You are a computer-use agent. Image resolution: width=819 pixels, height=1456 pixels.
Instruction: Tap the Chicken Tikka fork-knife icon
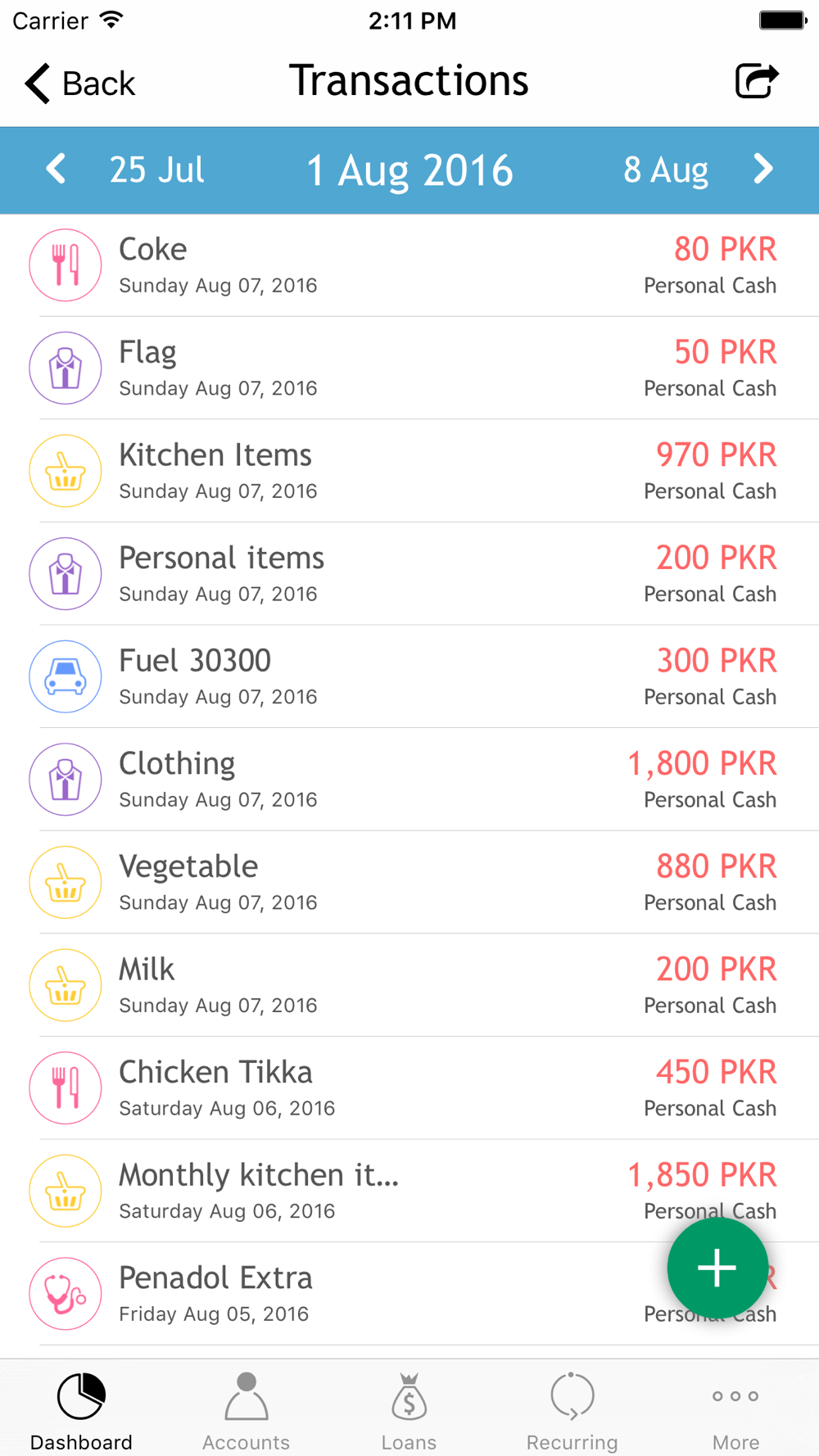tap(66, 1088)
